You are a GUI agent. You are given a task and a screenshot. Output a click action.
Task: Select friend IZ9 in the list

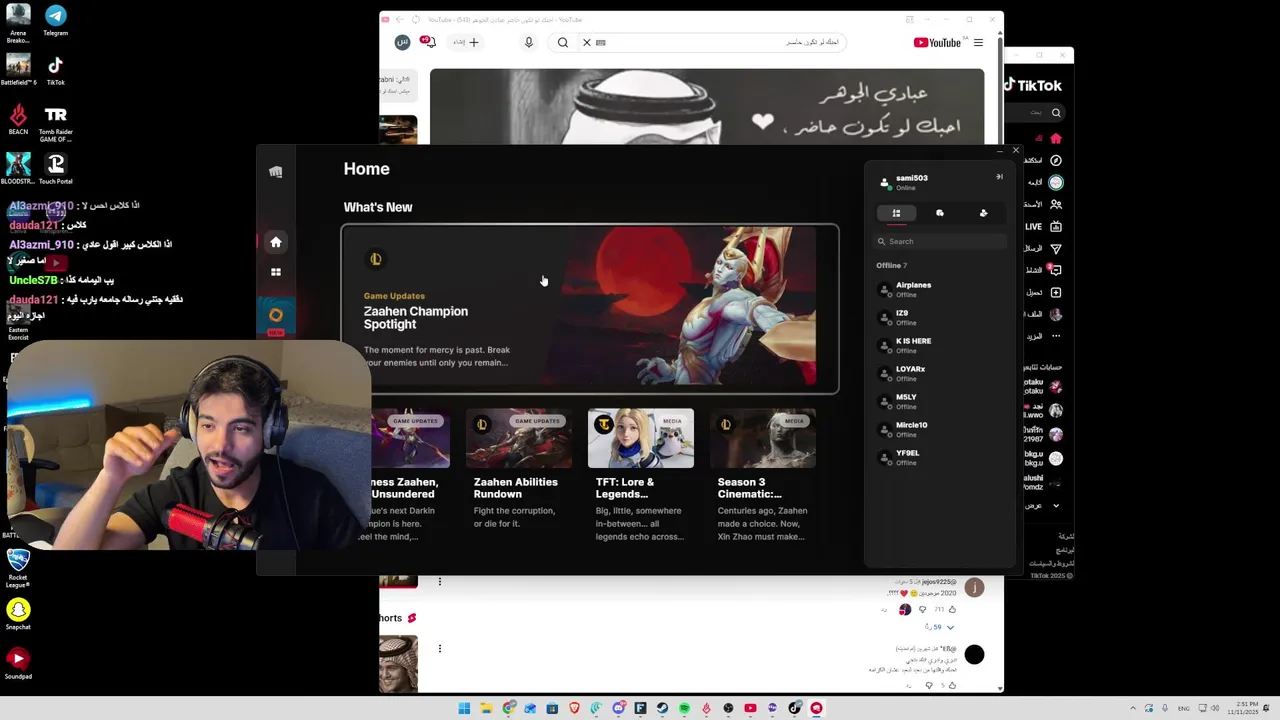(x=940, y=317)
